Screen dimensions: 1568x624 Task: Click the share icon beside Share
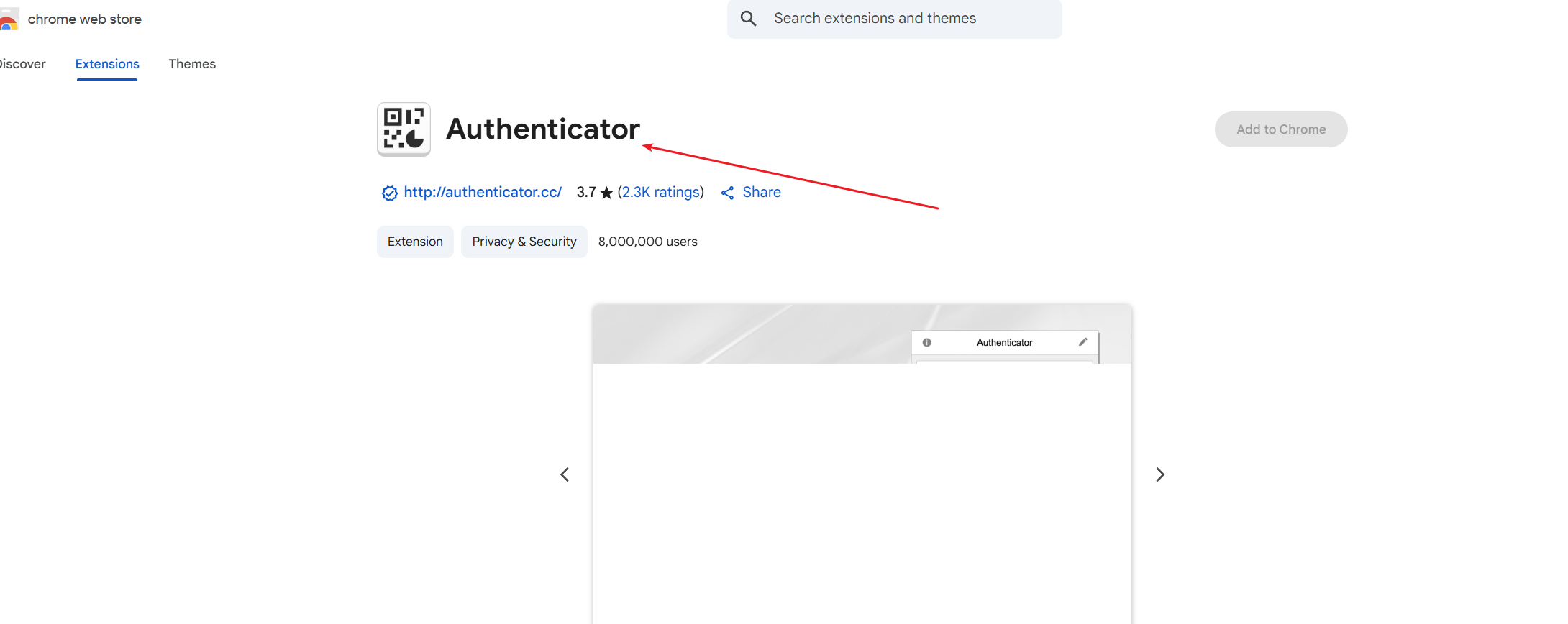(728, 193)
